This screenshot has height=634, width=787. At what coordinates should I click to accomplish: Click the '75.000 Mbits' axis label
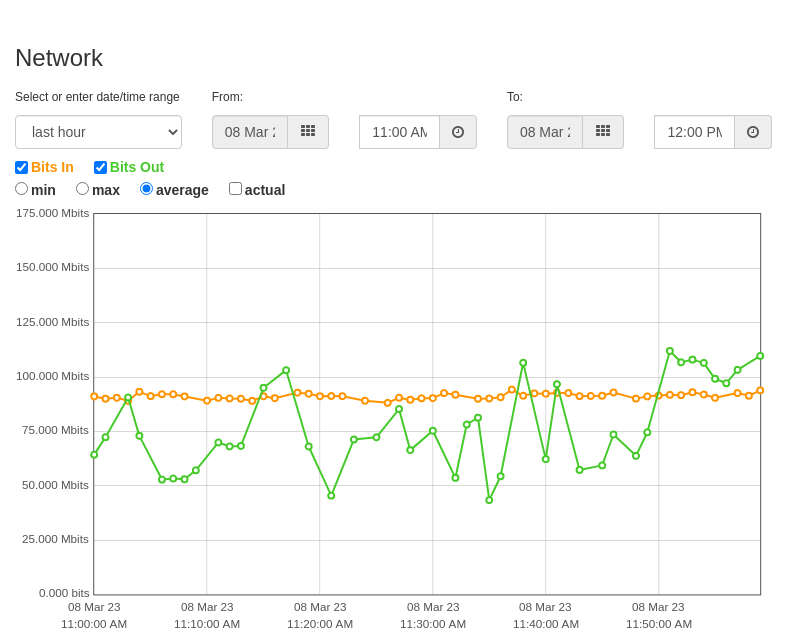55,431
